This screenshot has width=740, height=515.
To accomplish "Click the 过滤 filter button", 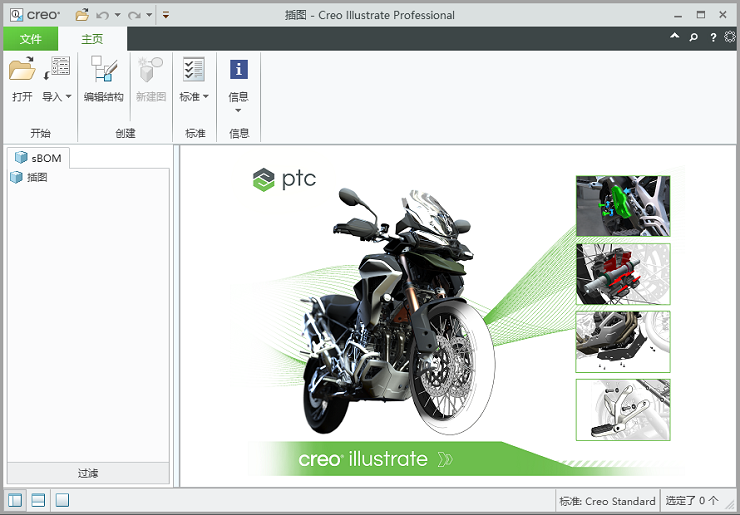I will 88,473.
